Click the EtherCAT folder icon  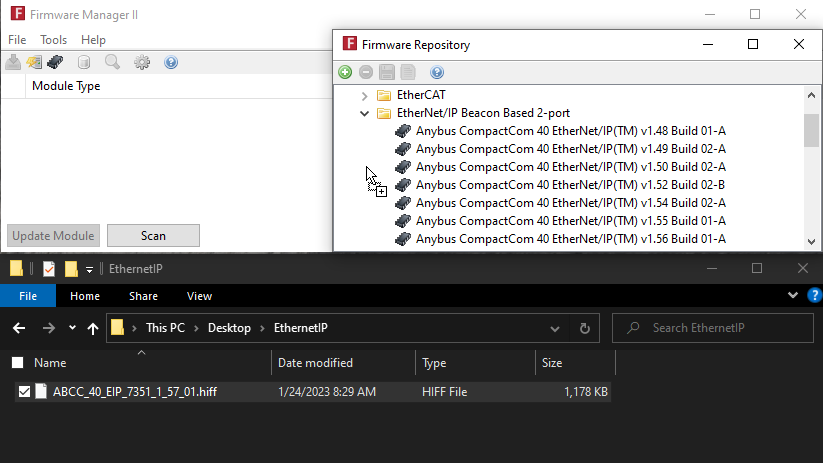[384, 95]
